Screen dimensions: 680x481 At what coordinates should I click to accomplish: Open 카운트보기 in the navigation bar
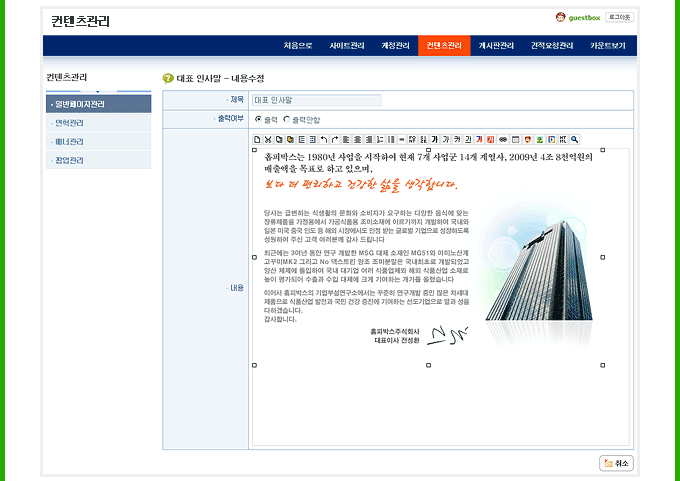click(607, 46)
